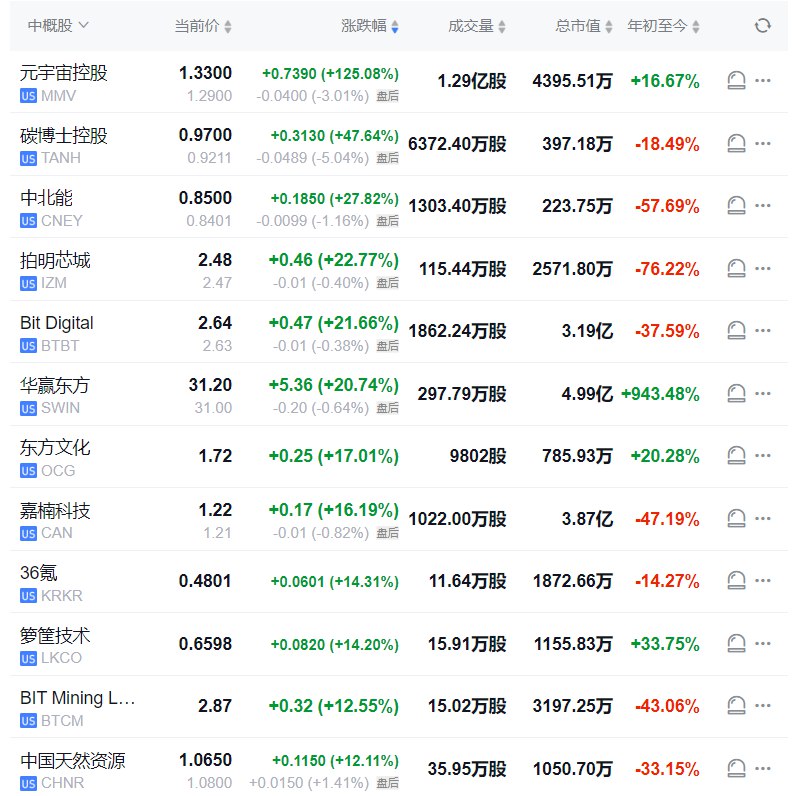Sort by 成交量 column
Screen dimensions: 797x796
click(x=477, y=26)
